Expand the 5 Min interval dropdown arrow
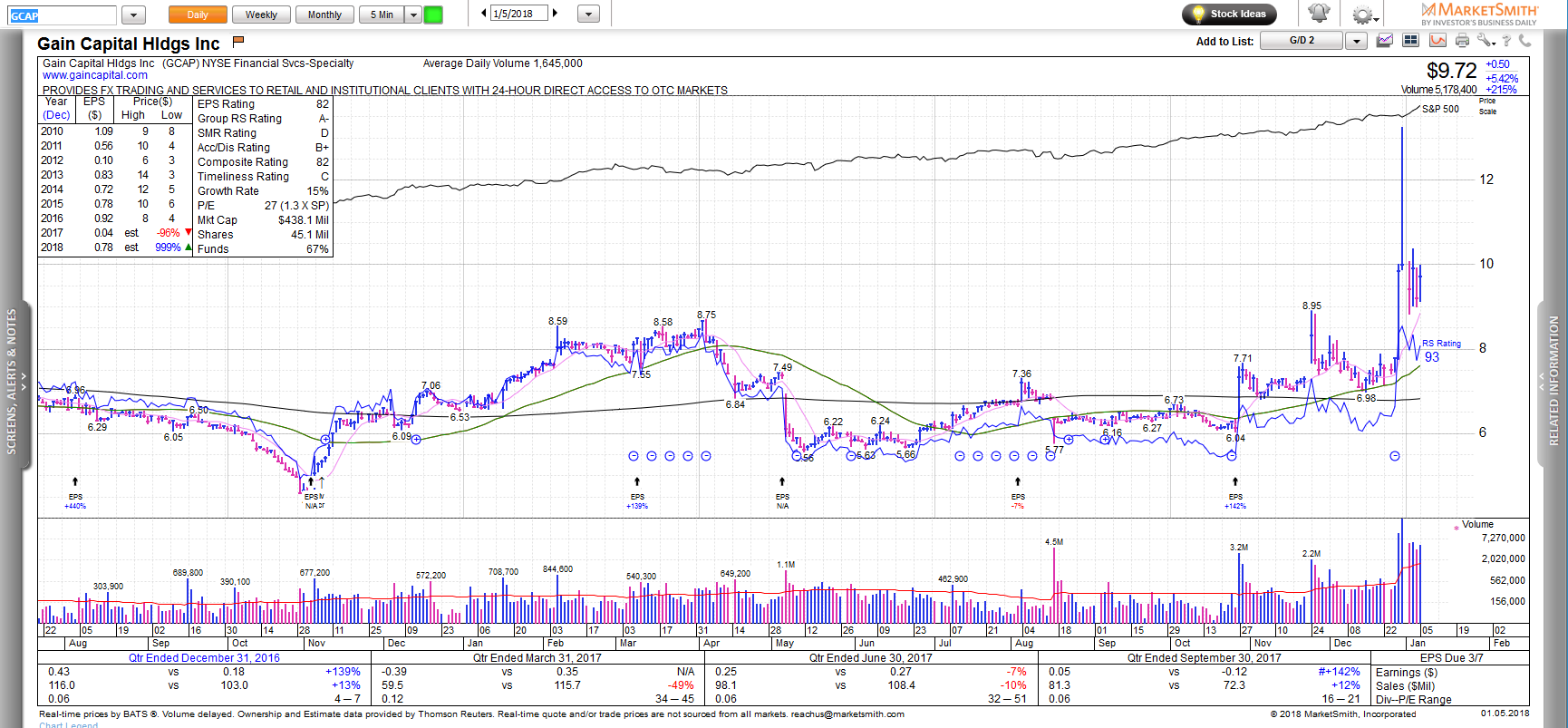This screenshot has height=728, width=1568. pos(413,15)
